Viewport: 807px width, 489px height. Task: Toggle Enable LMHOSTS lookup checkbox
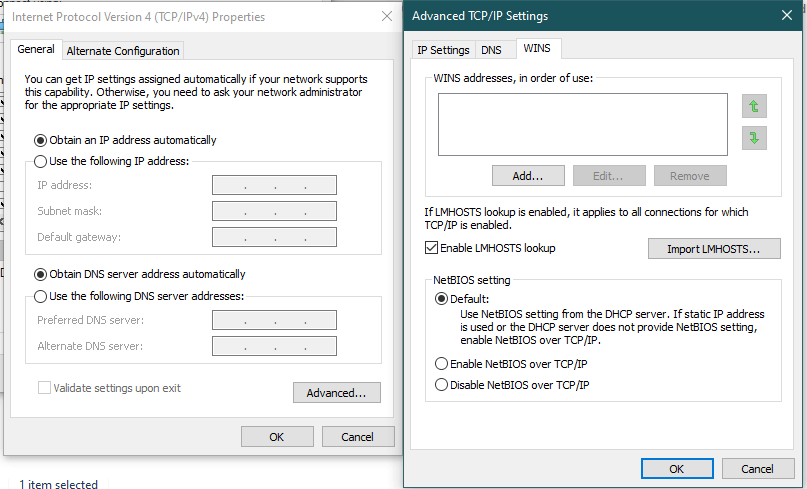(x=431, y=248)
